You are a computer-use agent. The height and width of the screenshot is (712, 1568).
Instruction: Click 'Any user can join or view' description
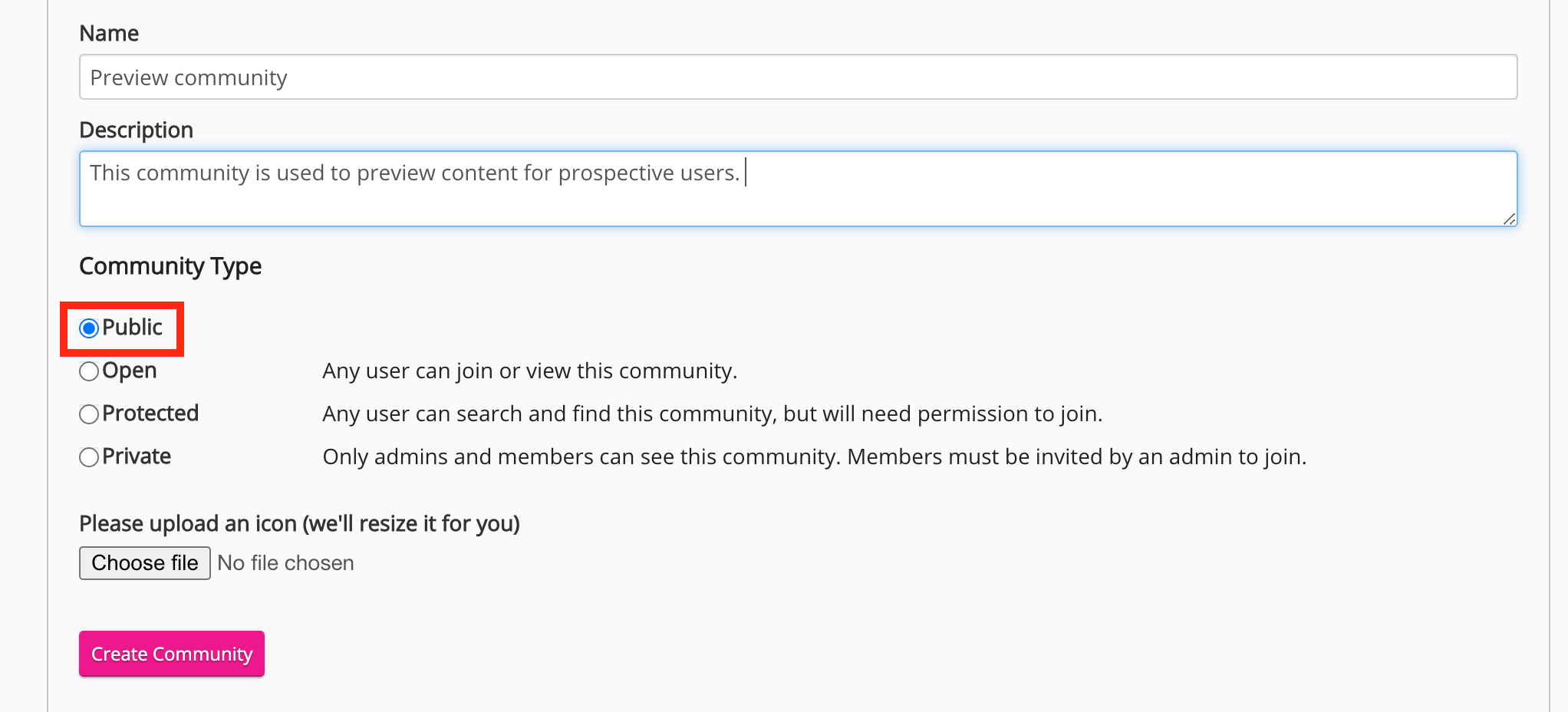coord(529,371)
